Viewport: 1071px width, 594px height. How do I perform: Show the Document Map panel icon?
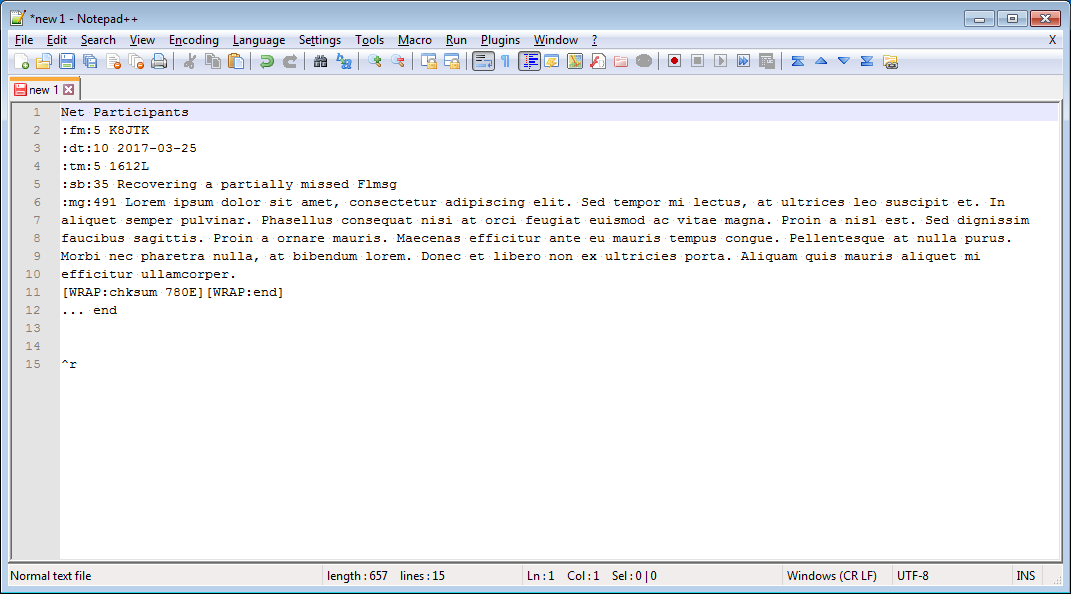(x=575, y=61)
